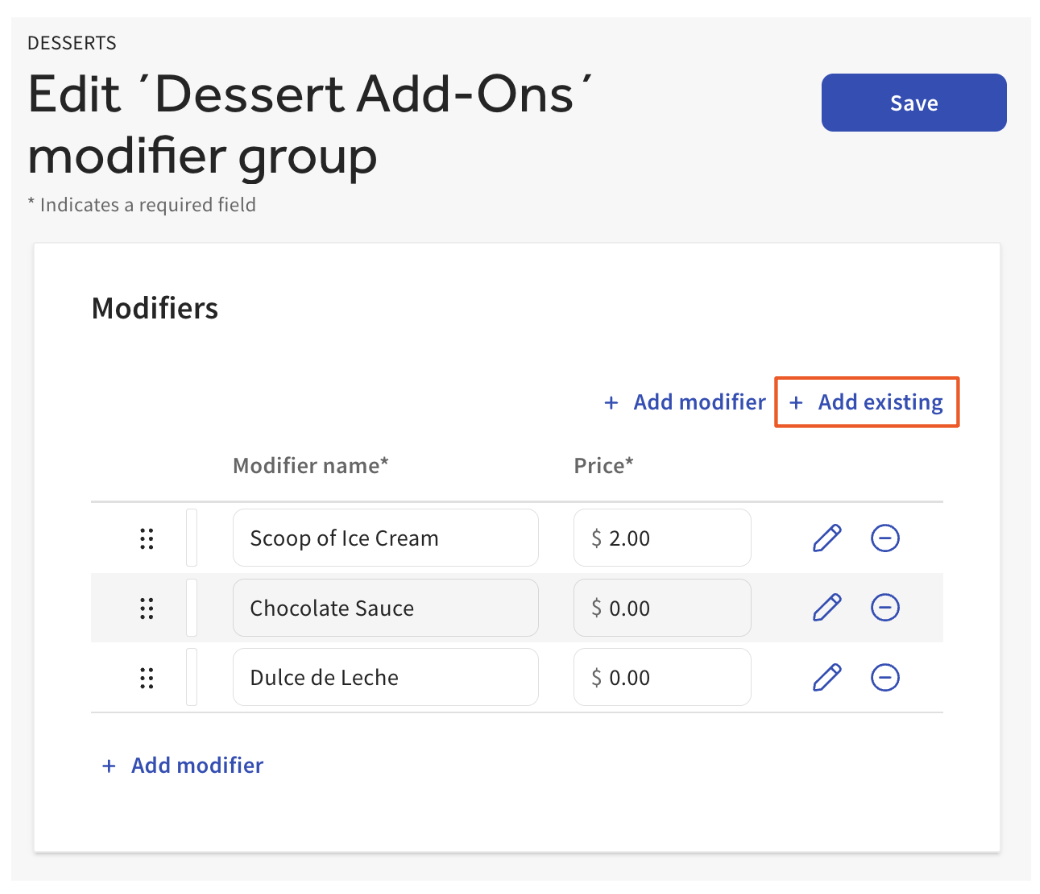The width and height of the screenshot is (1040, 894).
Task: Click the Add existing link
Action: click(x=867, y=402)
